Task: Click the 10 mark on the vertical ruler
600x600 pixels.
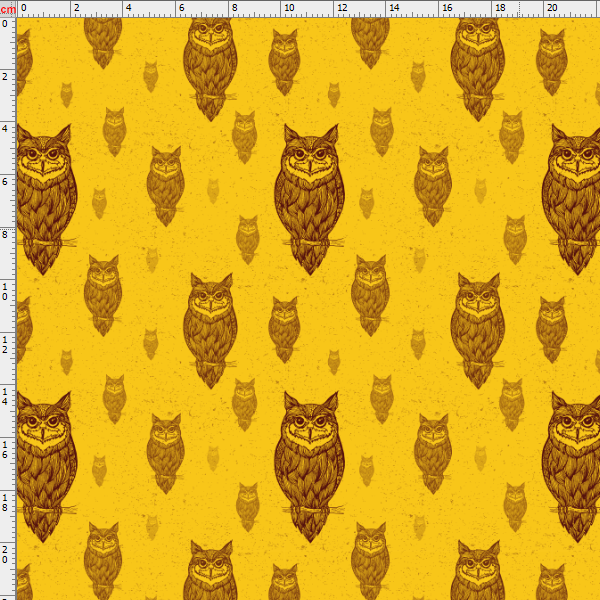Action: point(5,292)
